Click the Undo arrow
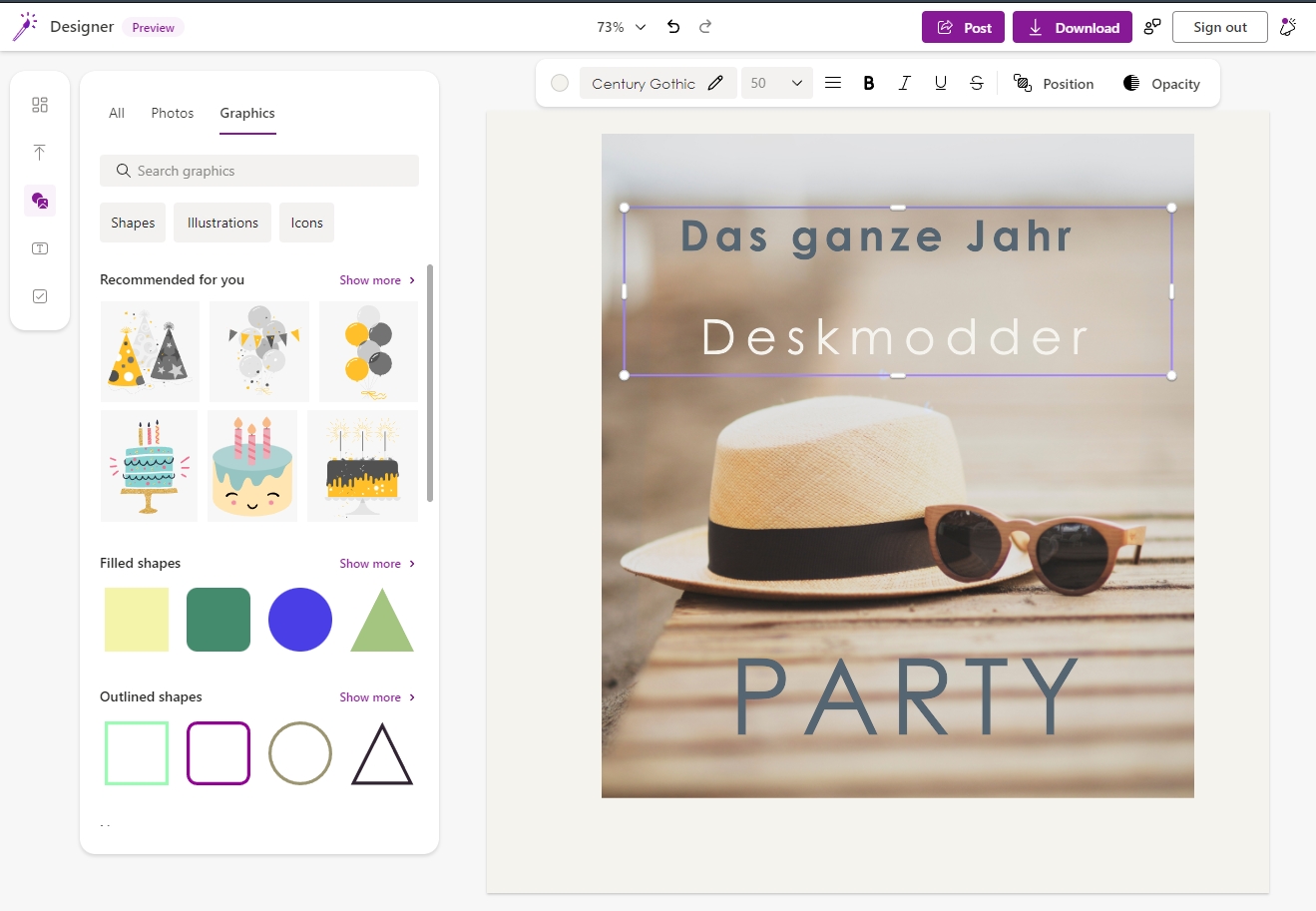This screenshot has width=1316, height=911. point(673,27)
